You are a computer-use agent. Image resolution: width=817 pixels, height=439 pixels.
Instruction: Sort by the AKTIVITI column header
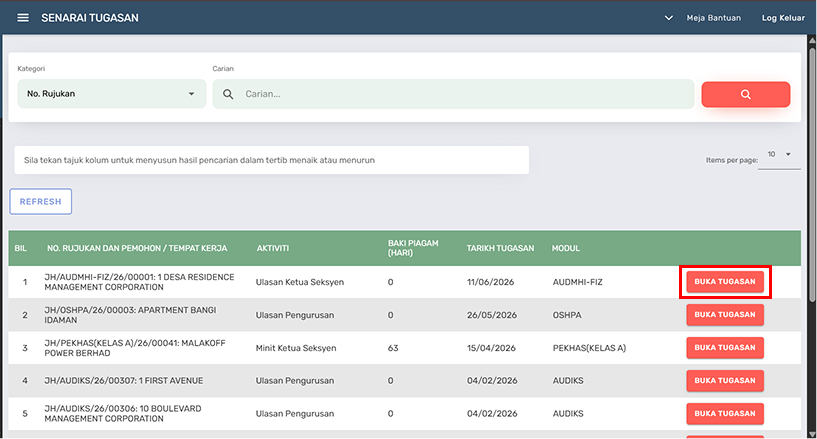tap(273, 248)
